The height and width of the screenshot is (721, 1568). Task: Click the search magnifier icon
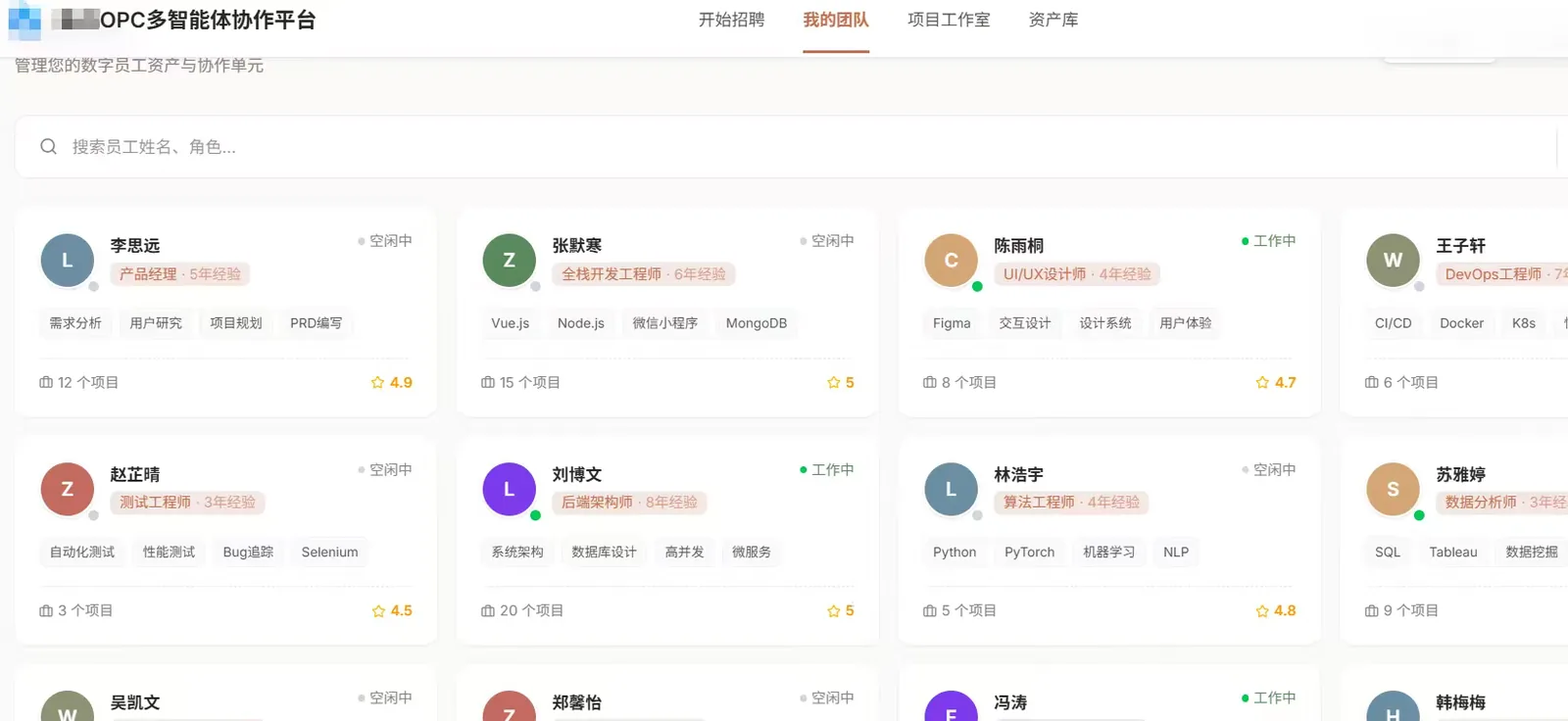[x=48, y=147]
